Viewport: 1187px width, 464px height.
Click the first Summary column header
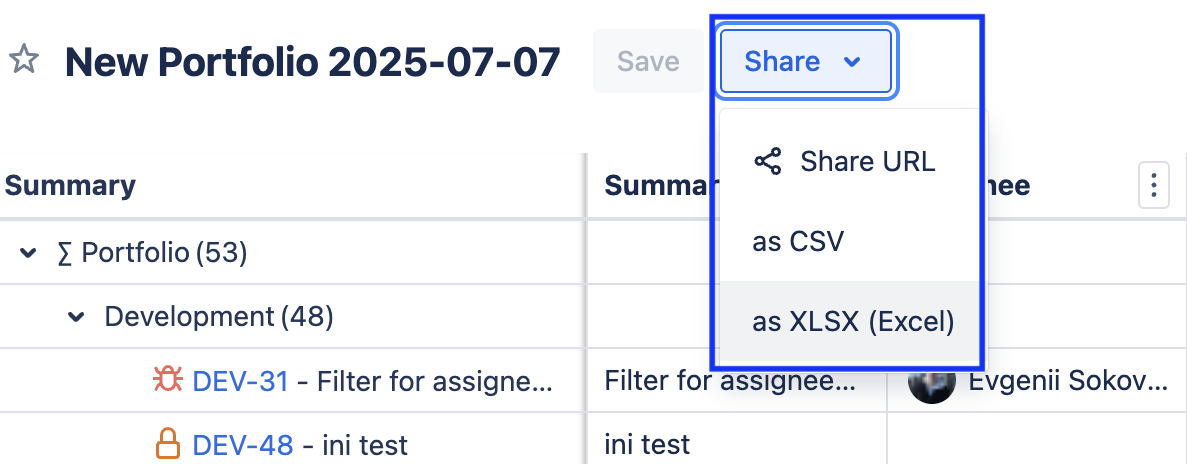pyautogui.click(x=70, y=186)
